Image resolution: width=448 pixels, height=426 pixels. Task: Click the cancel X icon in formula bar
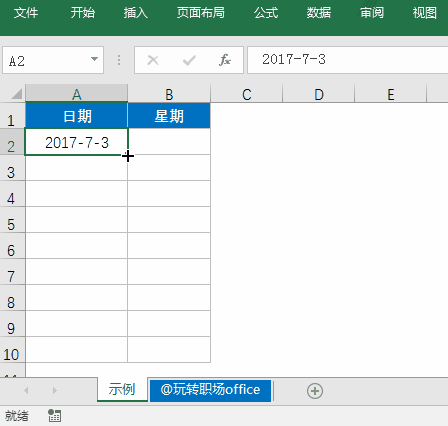(153, 60)
